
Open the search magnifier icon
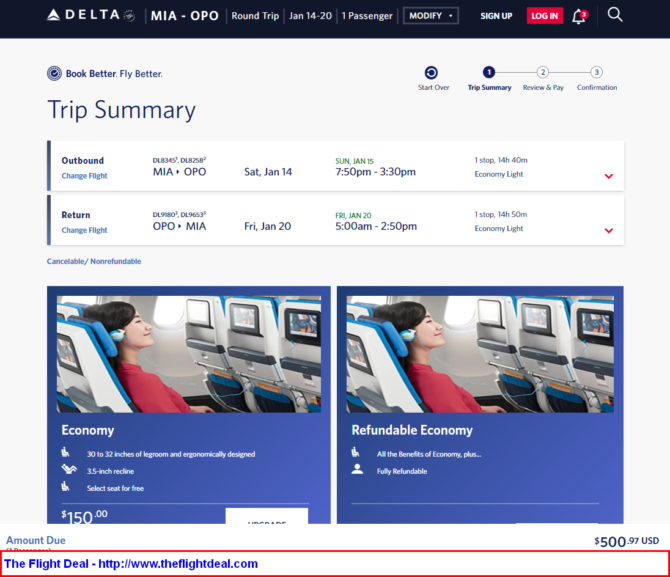tap(615, 15)
